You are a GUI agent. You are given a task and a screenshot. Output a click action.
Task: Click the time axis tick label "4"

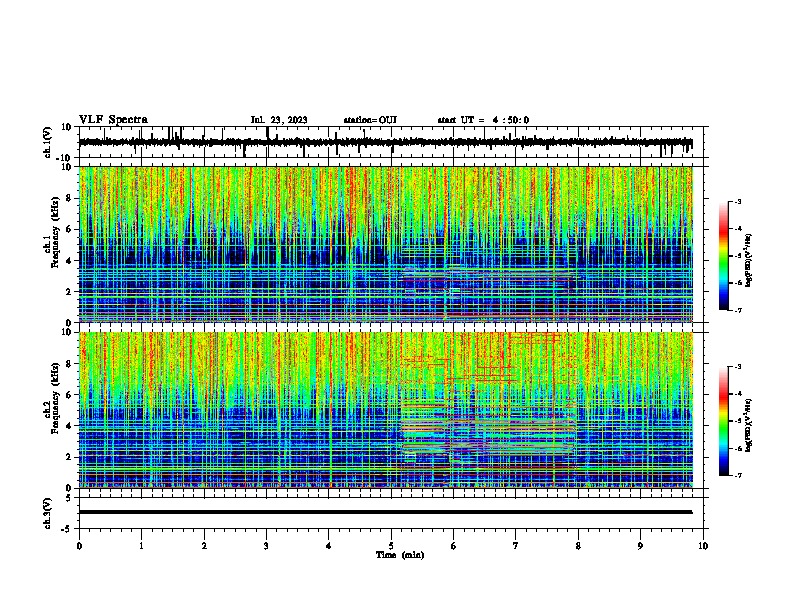point(329,546)
